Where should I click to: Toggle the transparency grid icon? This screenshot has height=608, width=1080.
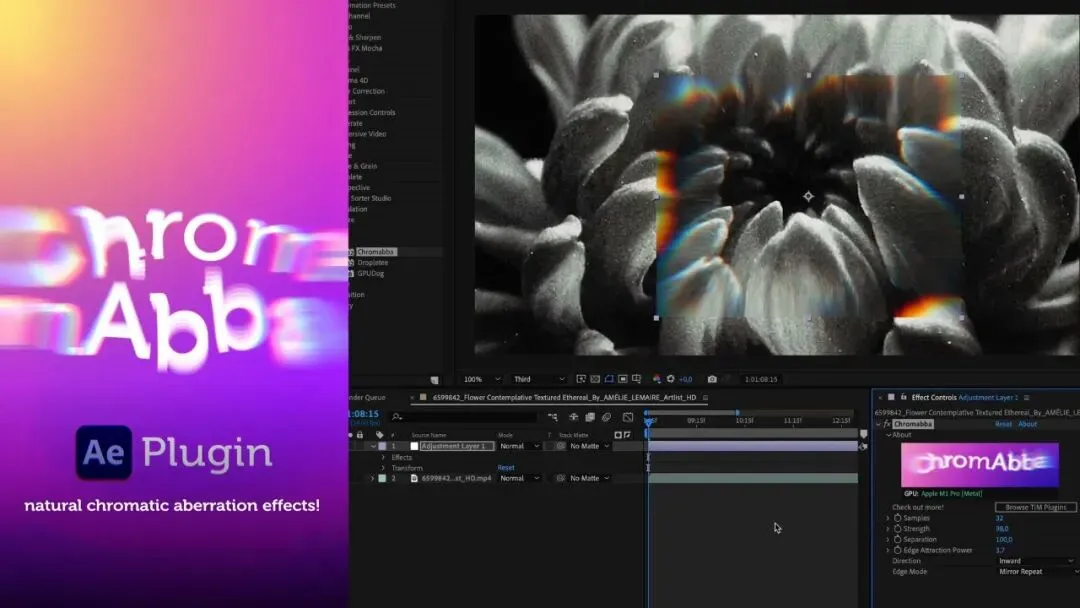[595, 379]
